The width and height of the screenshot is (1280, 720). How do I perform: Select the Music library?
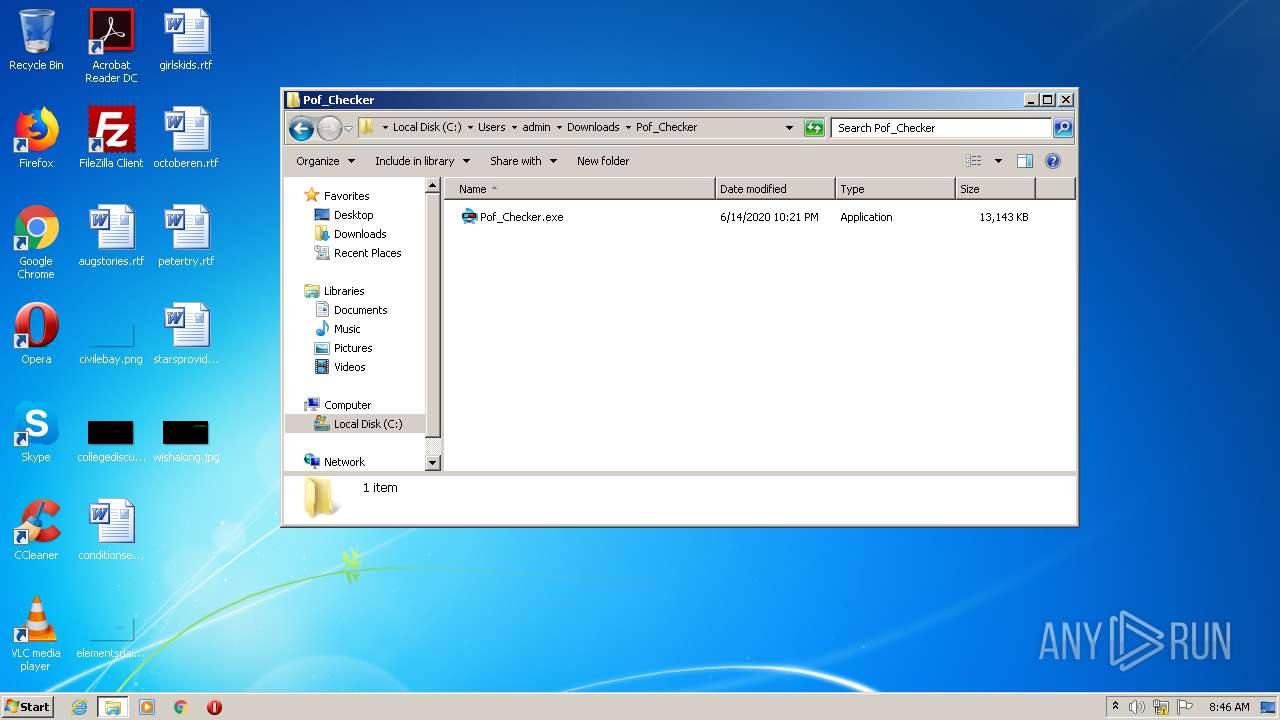pos(347,329)
